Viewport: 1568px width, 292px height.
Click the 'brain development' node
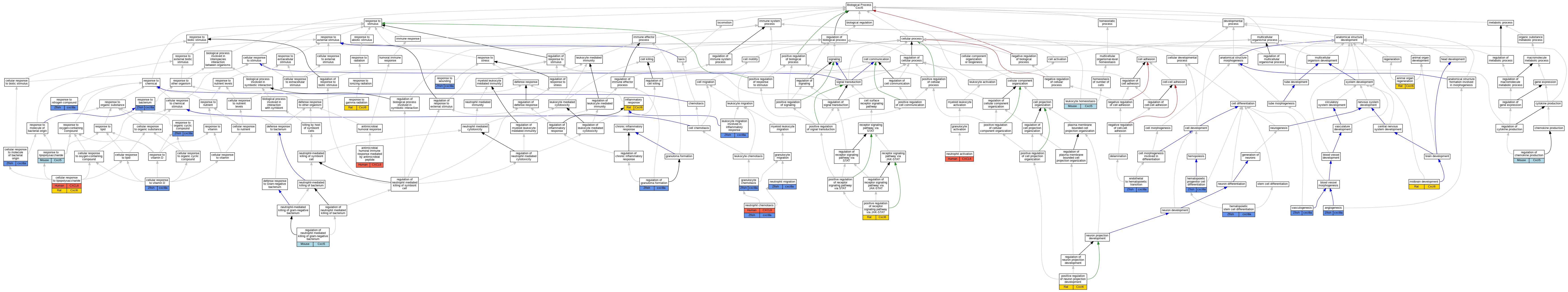pos(1437,156)
